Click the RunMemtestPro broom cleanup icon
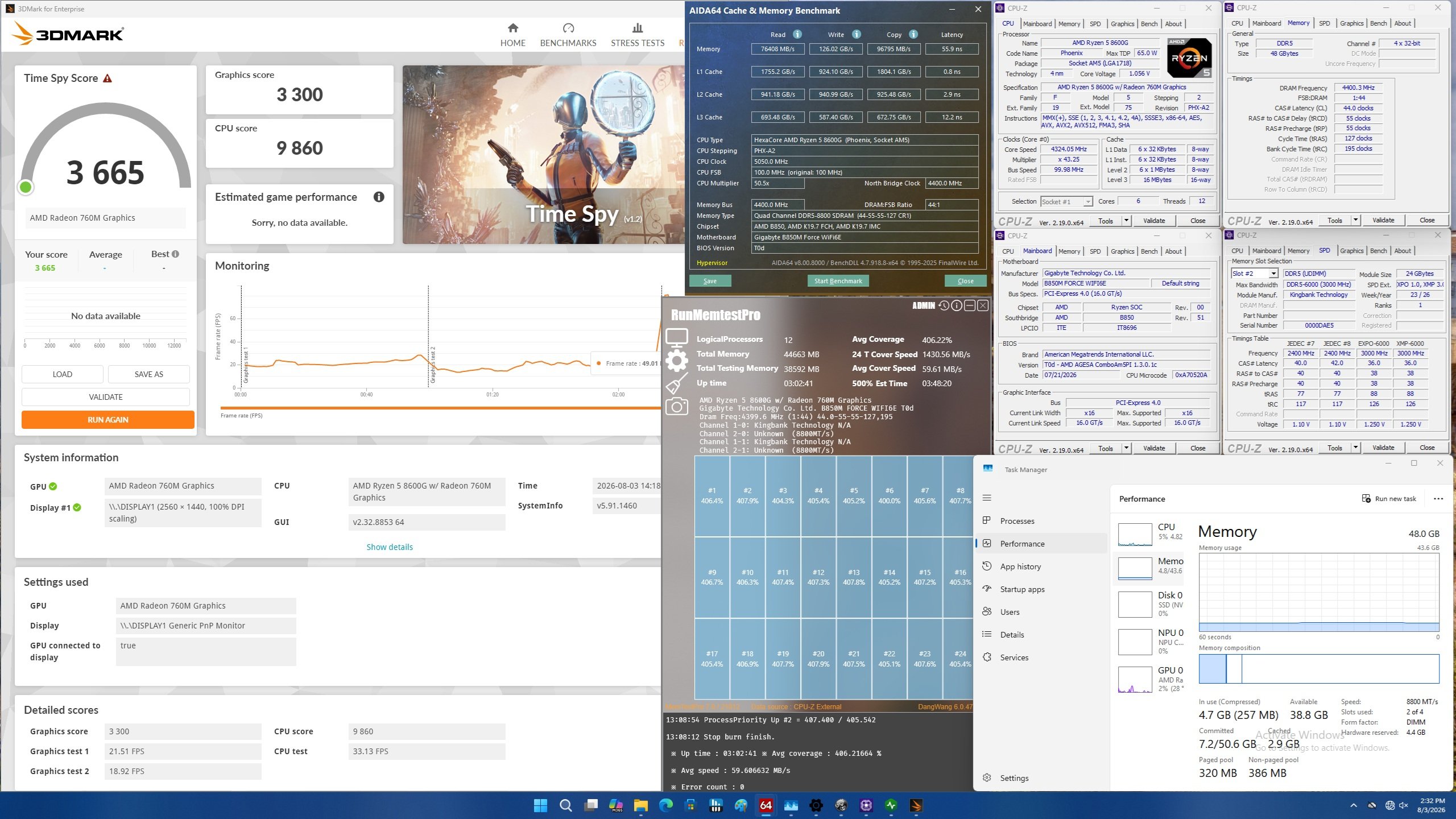This screenshot has height=819, width=1456. tap(676, 384)
